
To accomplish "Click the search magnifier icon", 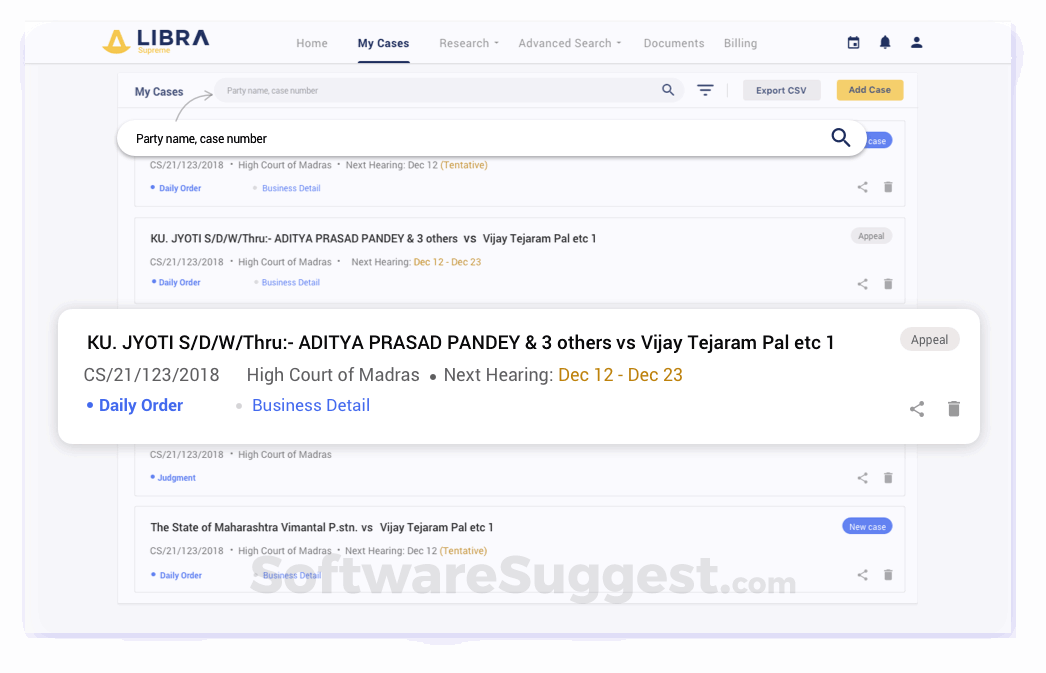I will [x=668, y=90].
